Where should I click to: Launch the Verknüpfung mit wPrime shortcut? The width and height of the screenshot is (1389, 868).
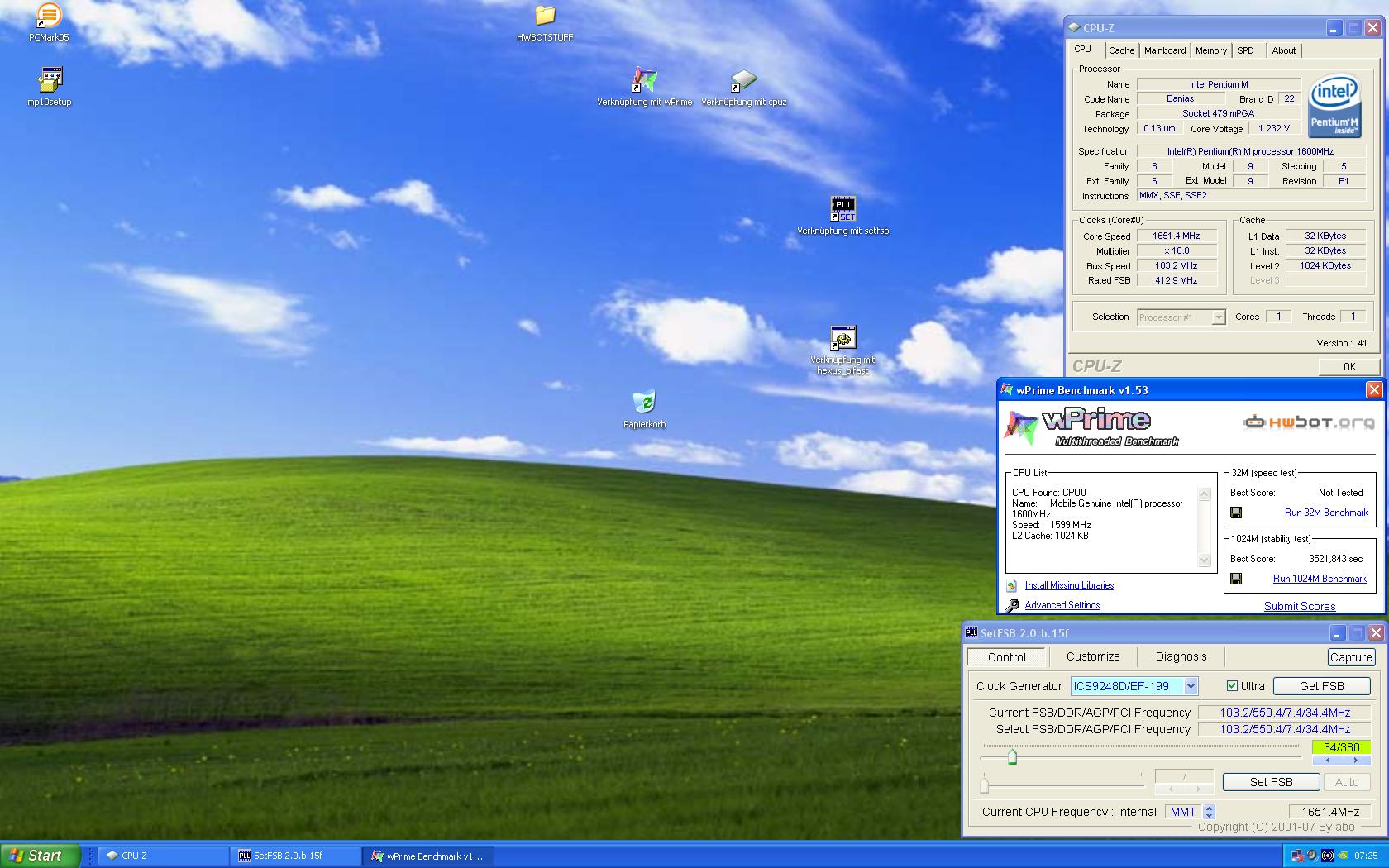(x=645, y=87)
